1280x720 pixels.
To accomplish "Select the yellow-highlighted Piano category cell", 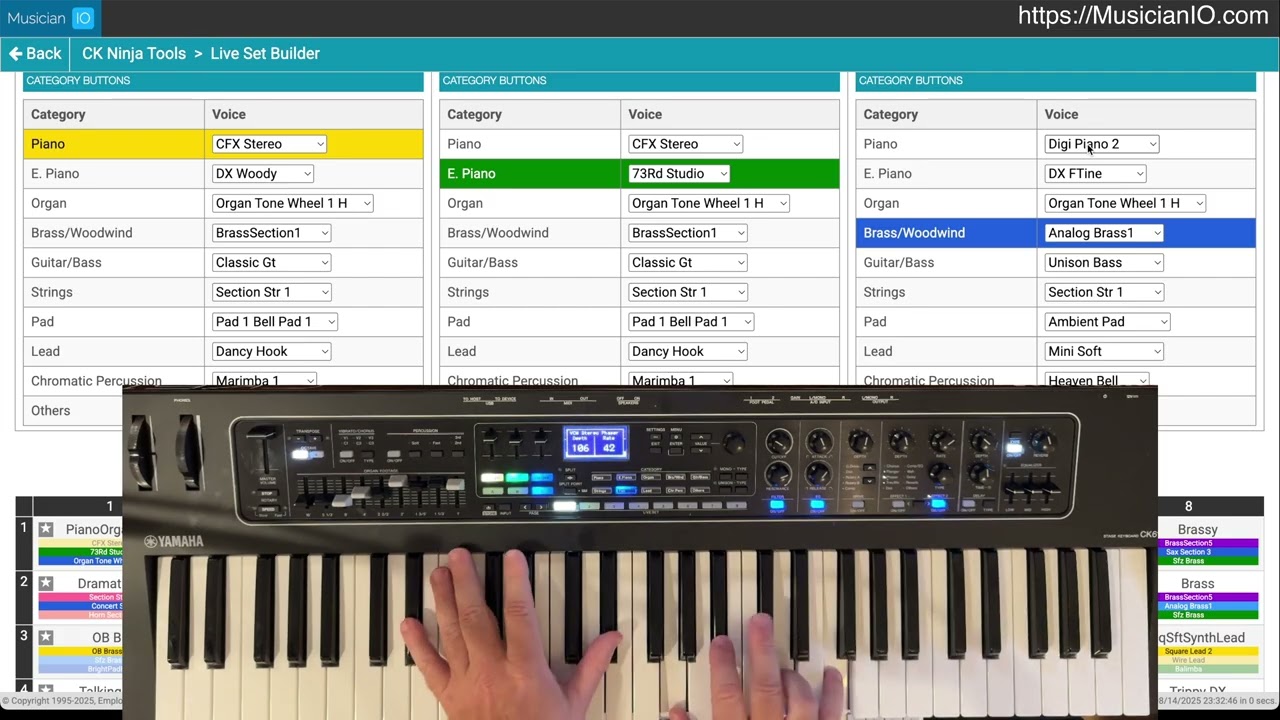I will tap(114, 144).
